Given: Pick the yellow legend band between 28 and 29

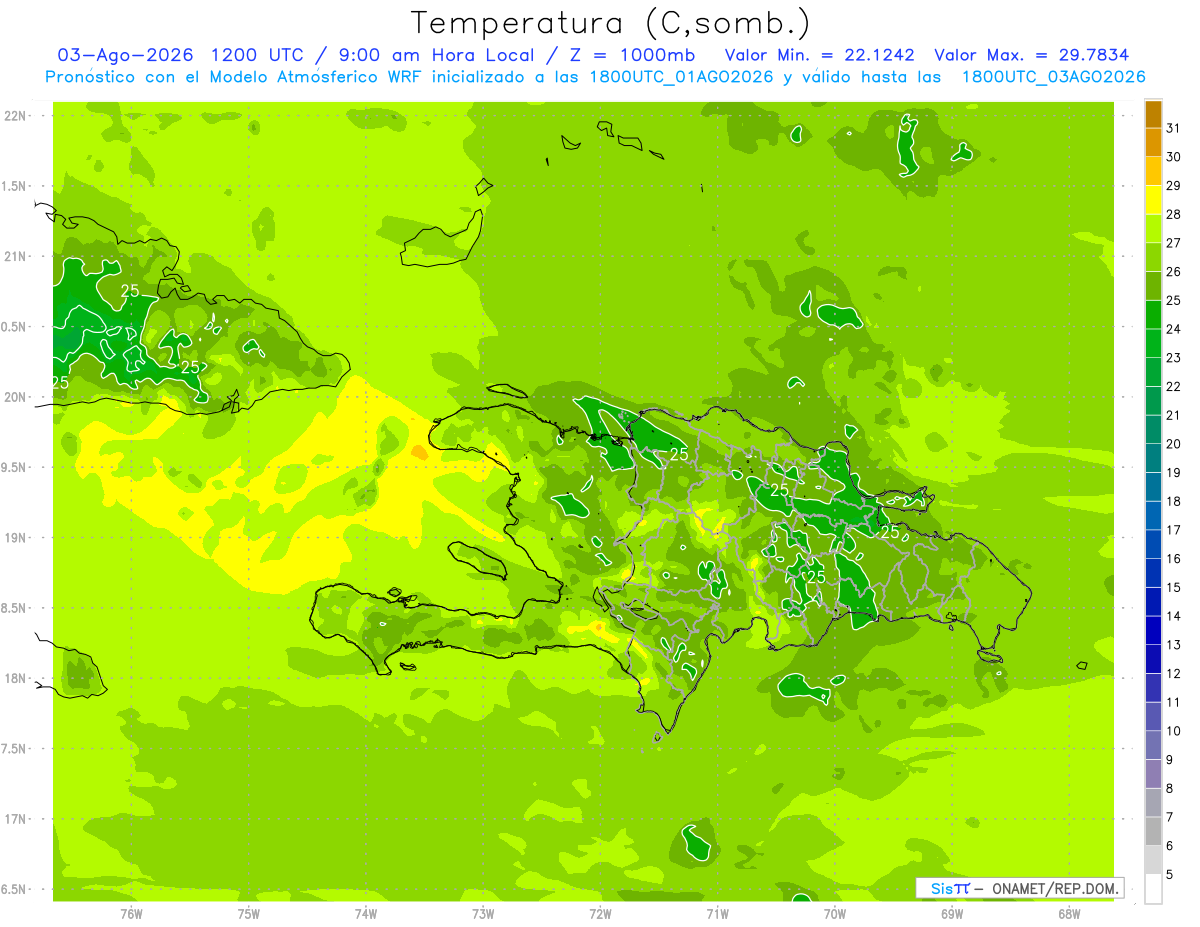Looking at the screenshot, I should point(1153,200).
